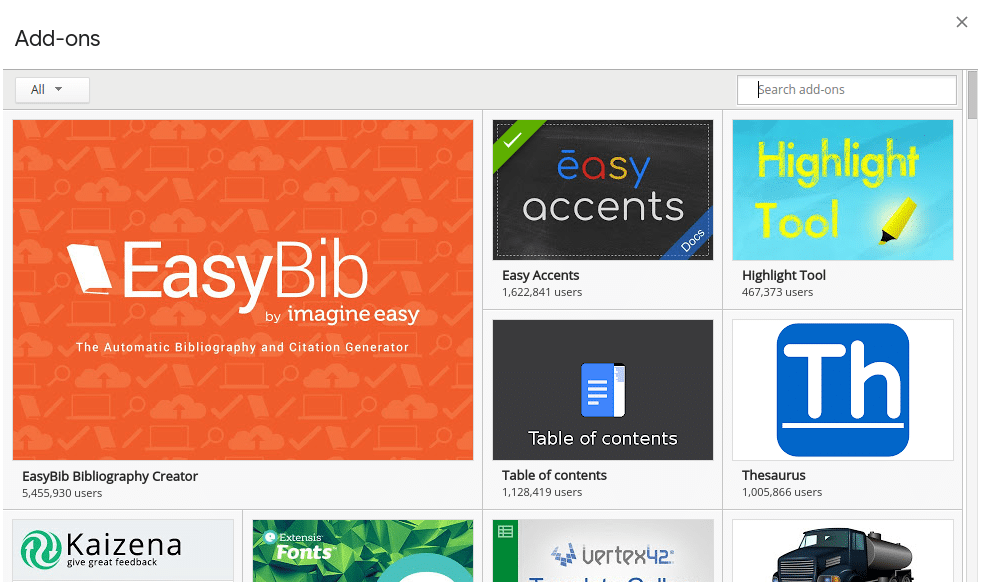Click the 467,373 users count
The width and height of the screenshot is (986, 582).
pyautogui.click(x=777, y=292)
